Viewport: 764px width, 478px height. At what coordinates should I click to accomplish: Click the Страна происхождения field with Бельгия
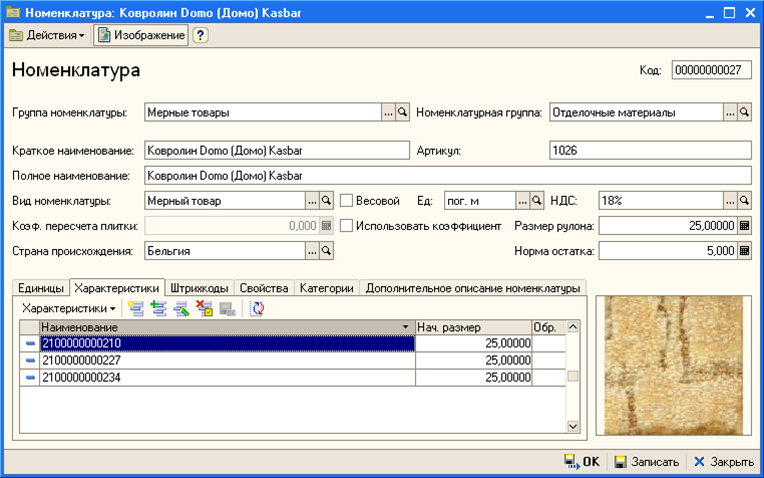click(225, 251)
